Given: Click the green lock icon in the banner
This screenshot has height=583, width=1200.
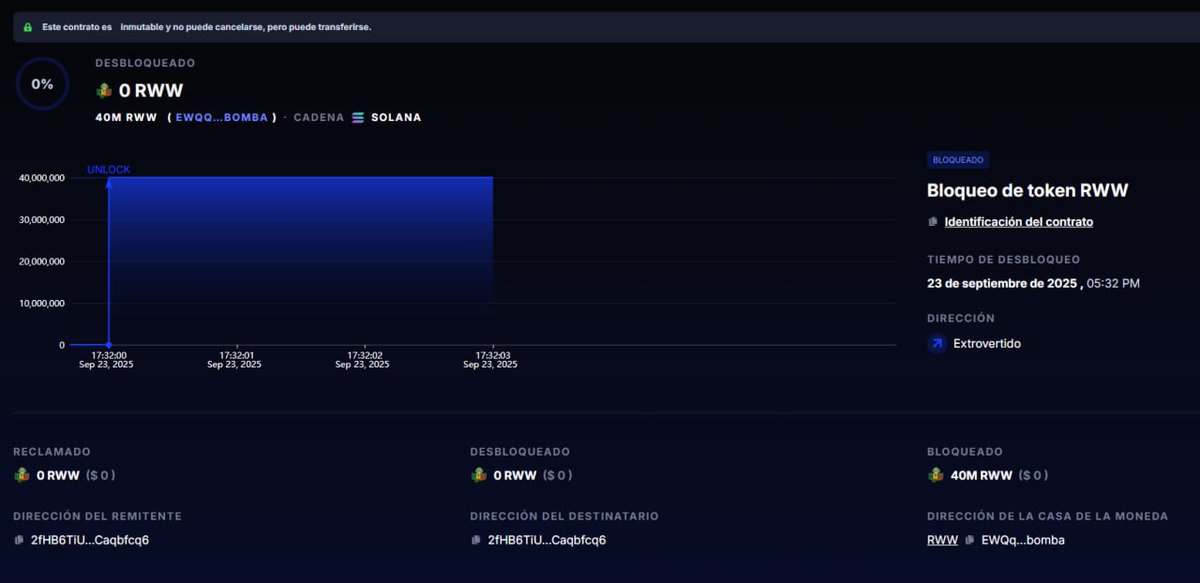Looking at the screenshot, I should coord(28,26).
